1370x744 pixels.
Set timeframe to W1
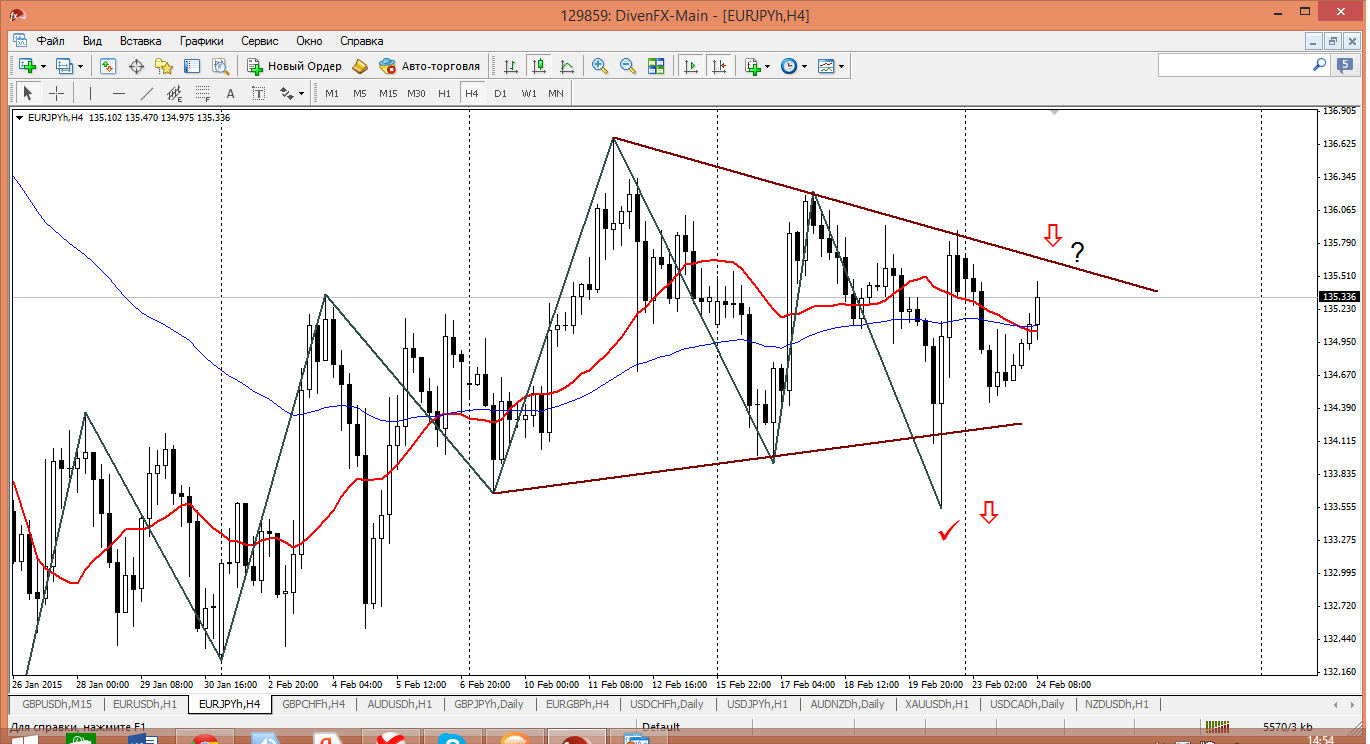tap(528, 93)
